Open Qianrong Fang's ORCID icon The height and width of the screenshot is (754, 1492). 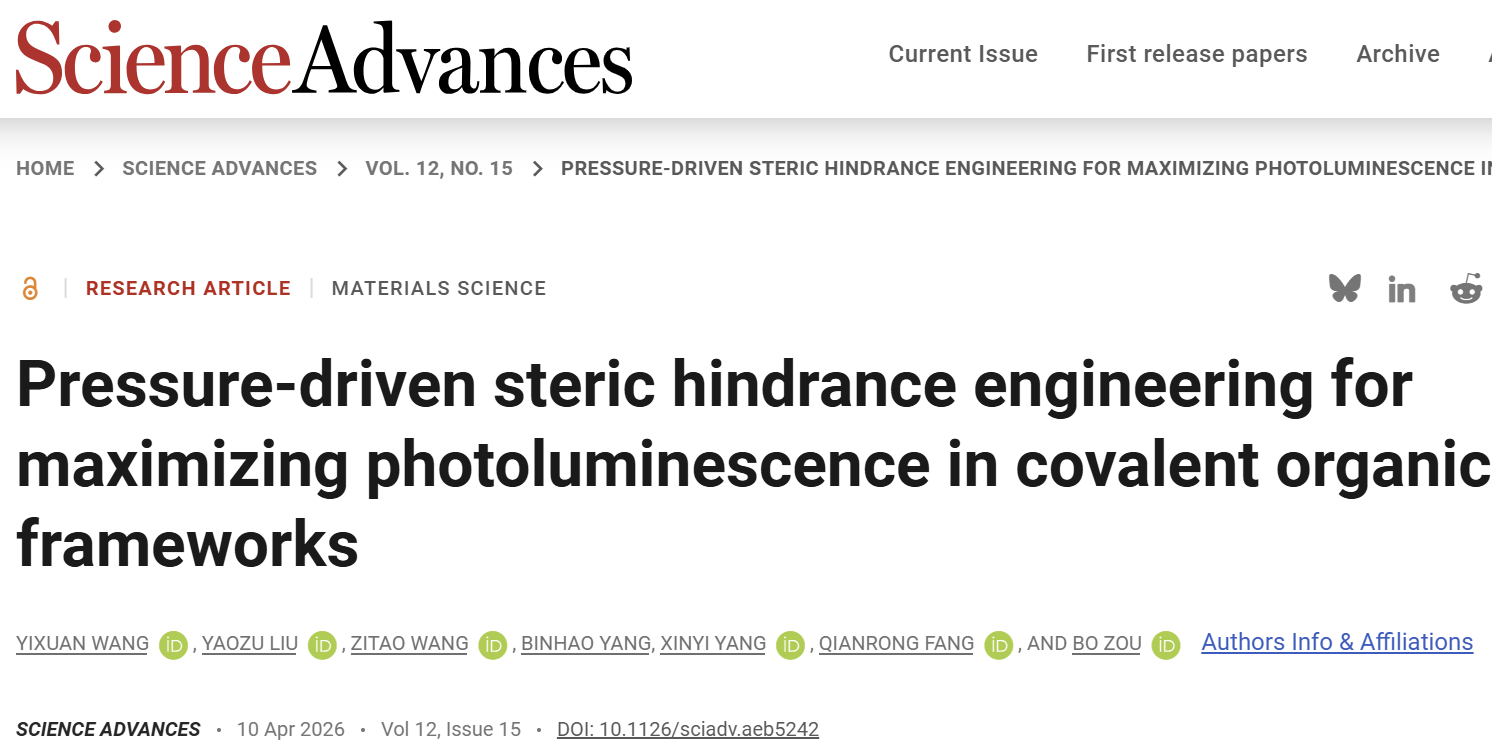(998, 645)
